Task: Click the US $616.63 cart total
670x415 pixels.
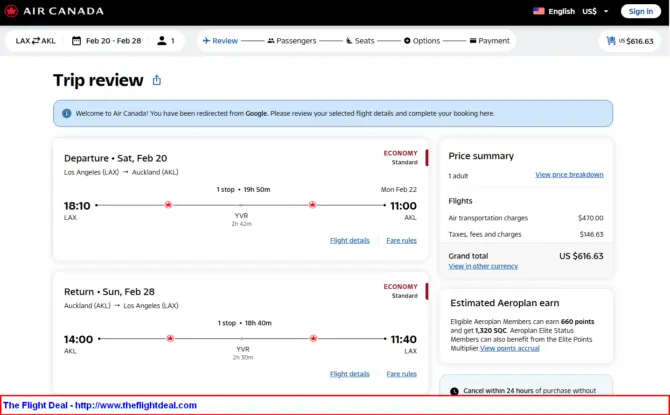Action: [636, 41]
